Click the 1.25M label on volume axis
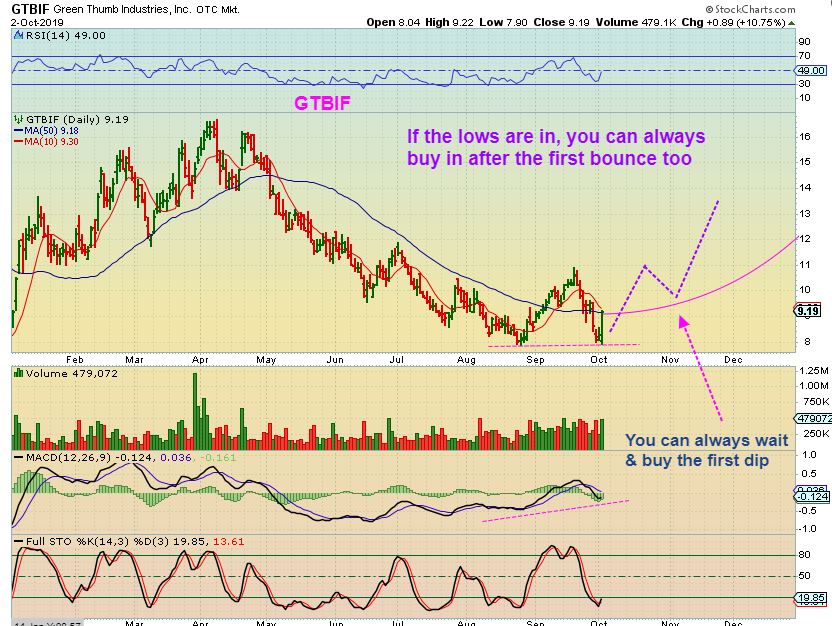The image size is (832, 626). (816, 370)
